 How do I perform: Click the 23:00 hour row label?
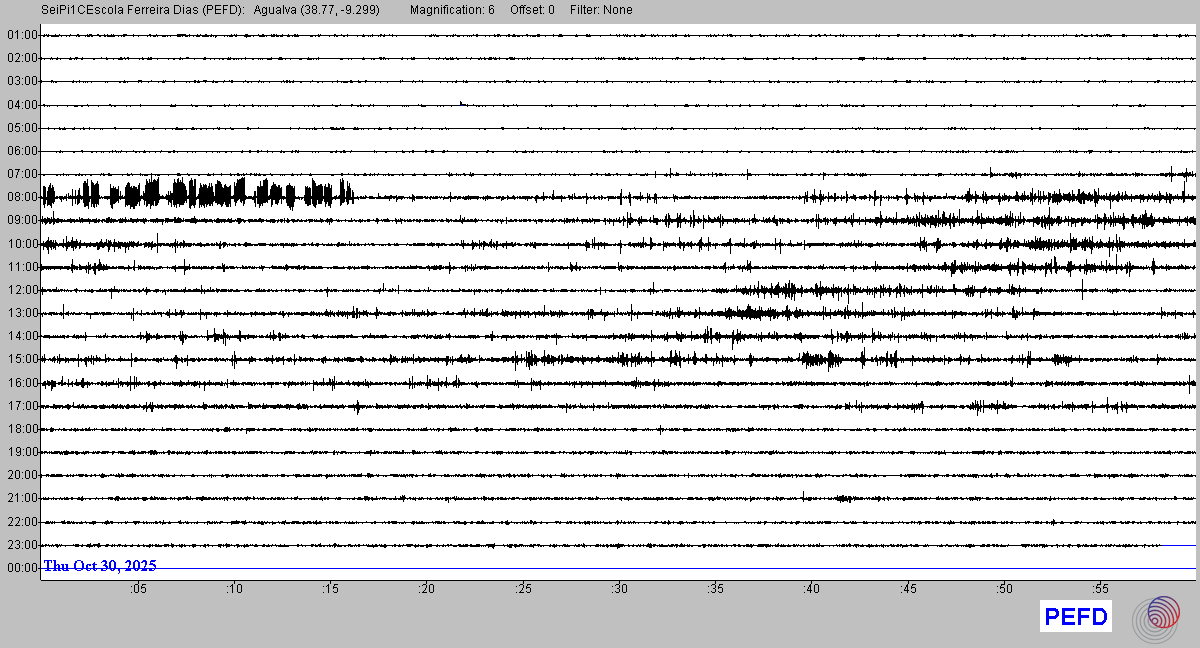pos(21,545)
